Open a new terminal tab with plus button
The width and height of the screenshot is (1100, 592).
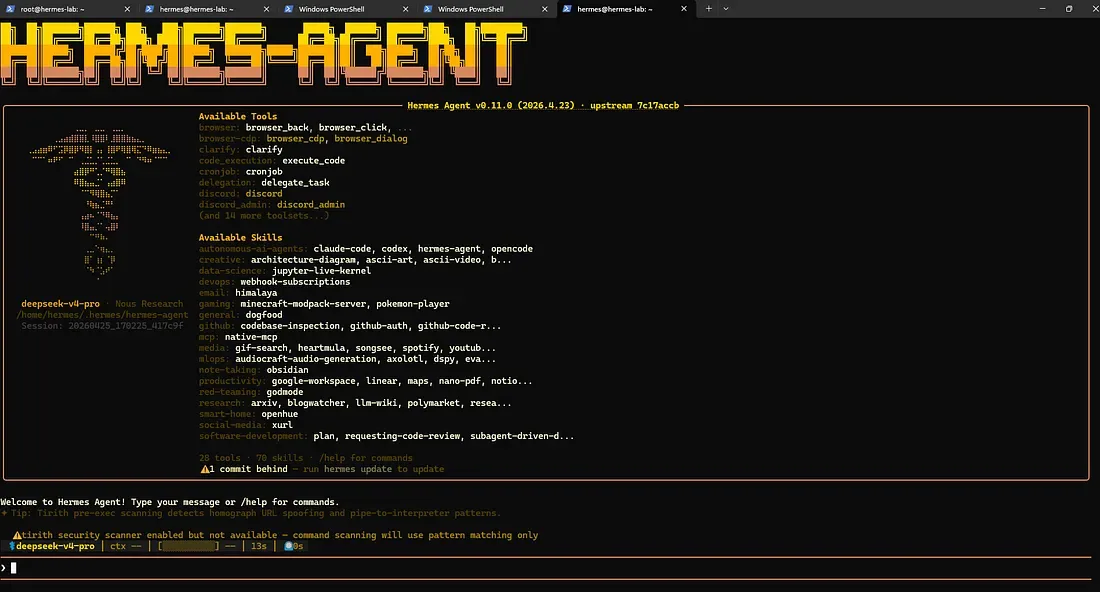click(x=709, y=9)
